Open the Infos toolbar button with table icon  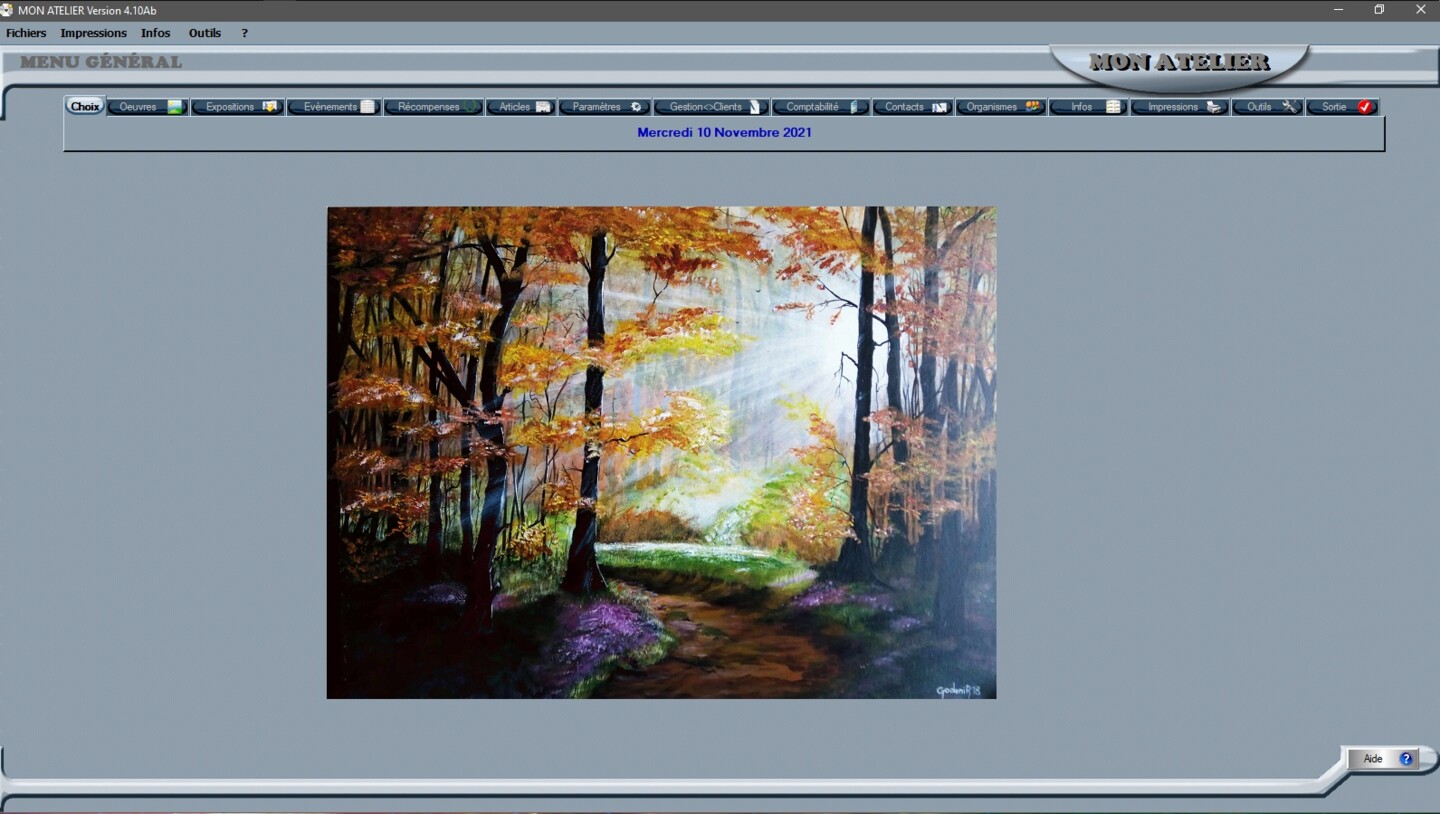[x=1089, y=107]
